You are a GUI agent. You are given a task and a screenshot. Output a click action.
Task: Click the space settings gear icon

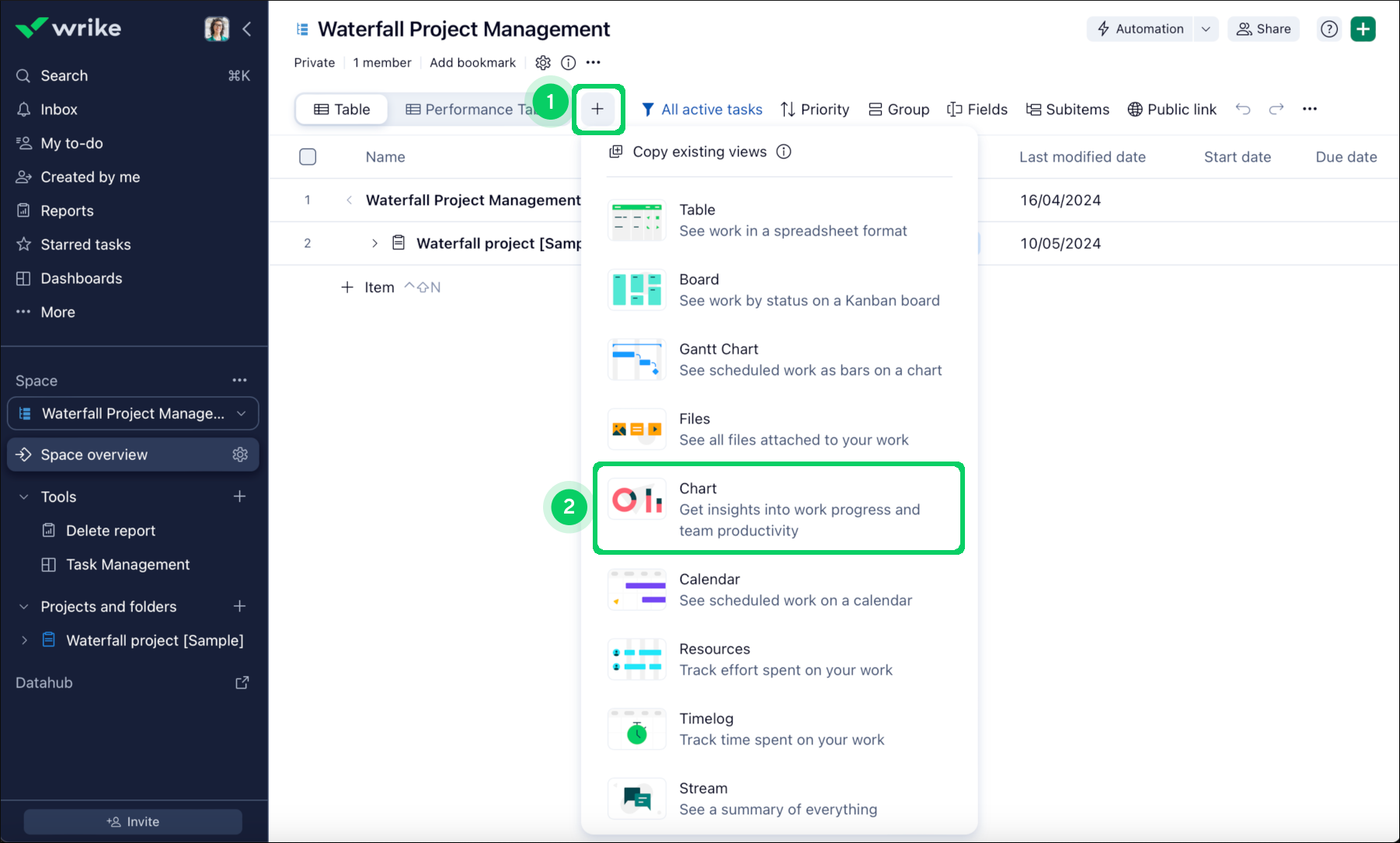point(543,63)
